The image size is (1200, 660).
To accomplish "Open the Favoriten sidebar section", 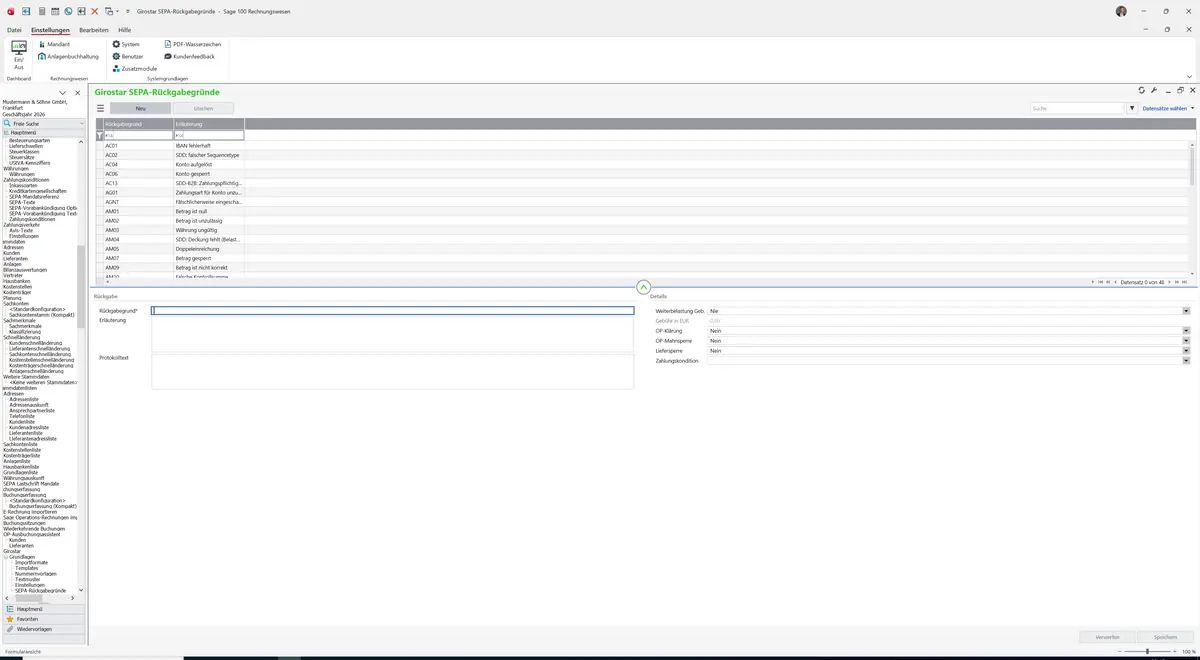I will pyautogui.click(x=43, y=619).
